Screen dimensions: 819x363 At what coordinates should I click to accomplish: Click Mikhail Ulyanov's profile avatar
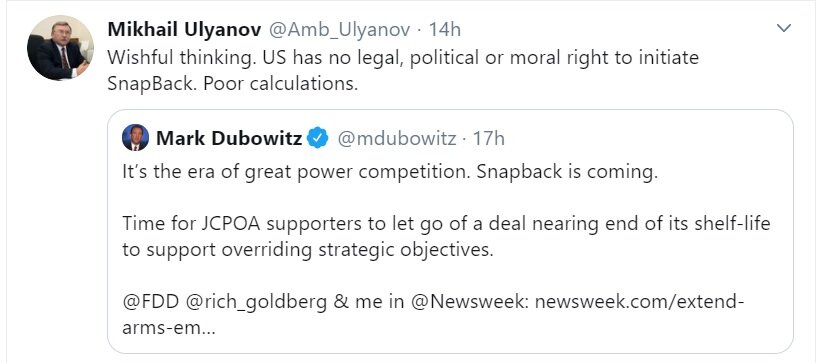point(61,48)
